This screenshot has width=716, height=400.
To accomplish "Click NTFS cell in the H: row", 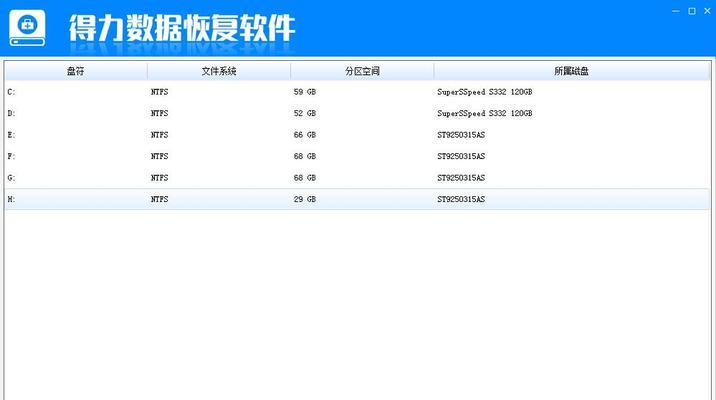I will point(159,199).
